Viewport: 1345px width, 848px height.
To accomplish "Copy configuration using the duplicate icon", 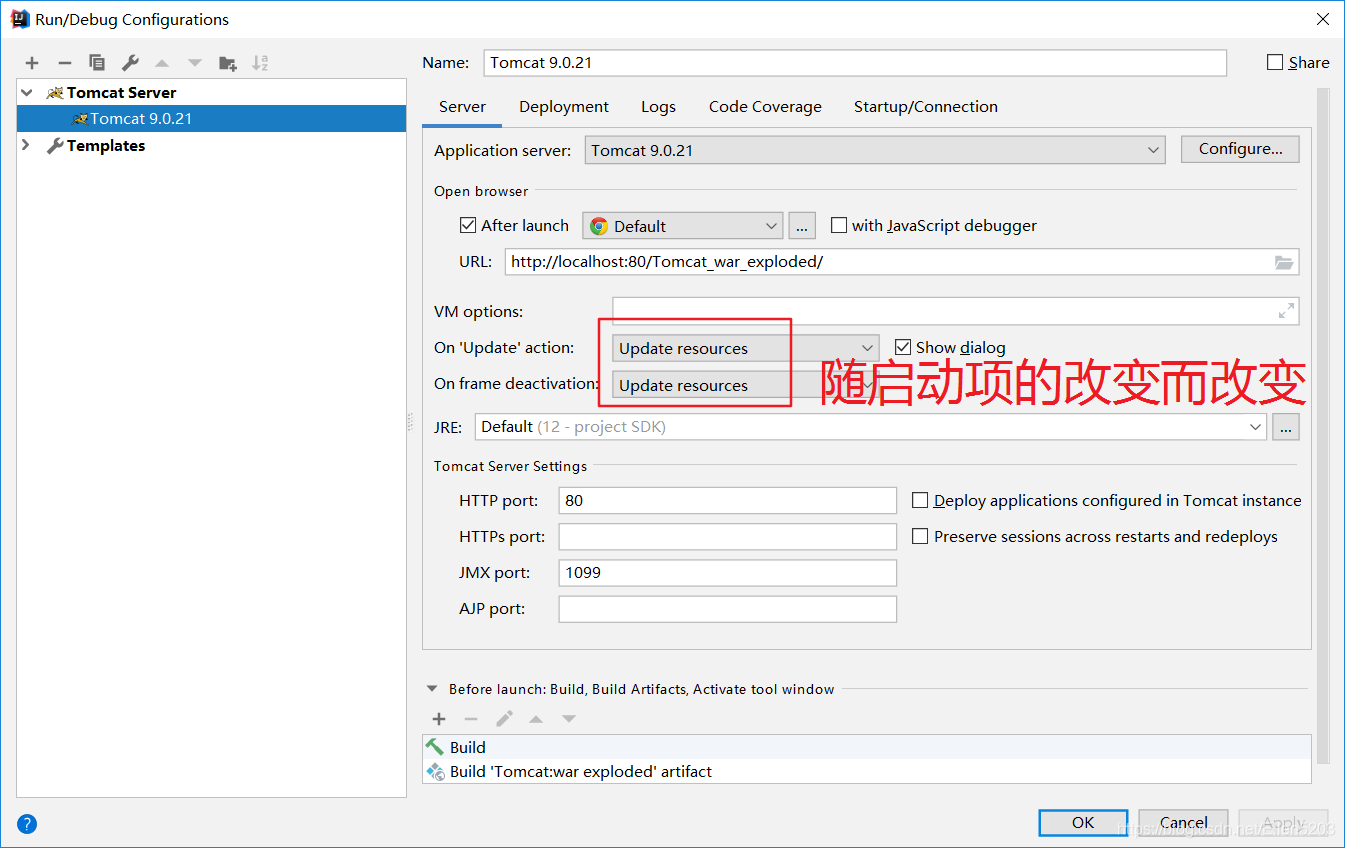I will [97, 63].
